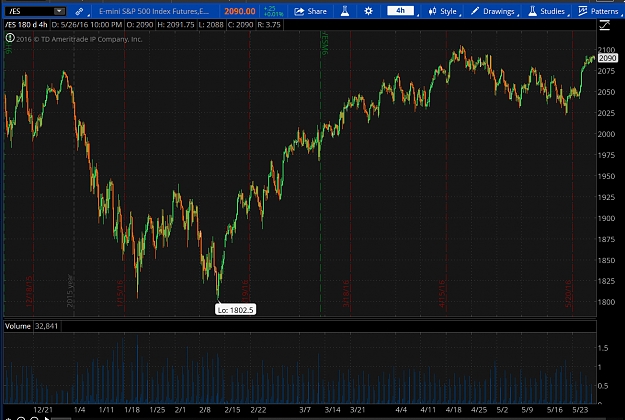Open the Drawings menu
The height and width of the screenshot is (420, 625).
click(x=493, y=11)
